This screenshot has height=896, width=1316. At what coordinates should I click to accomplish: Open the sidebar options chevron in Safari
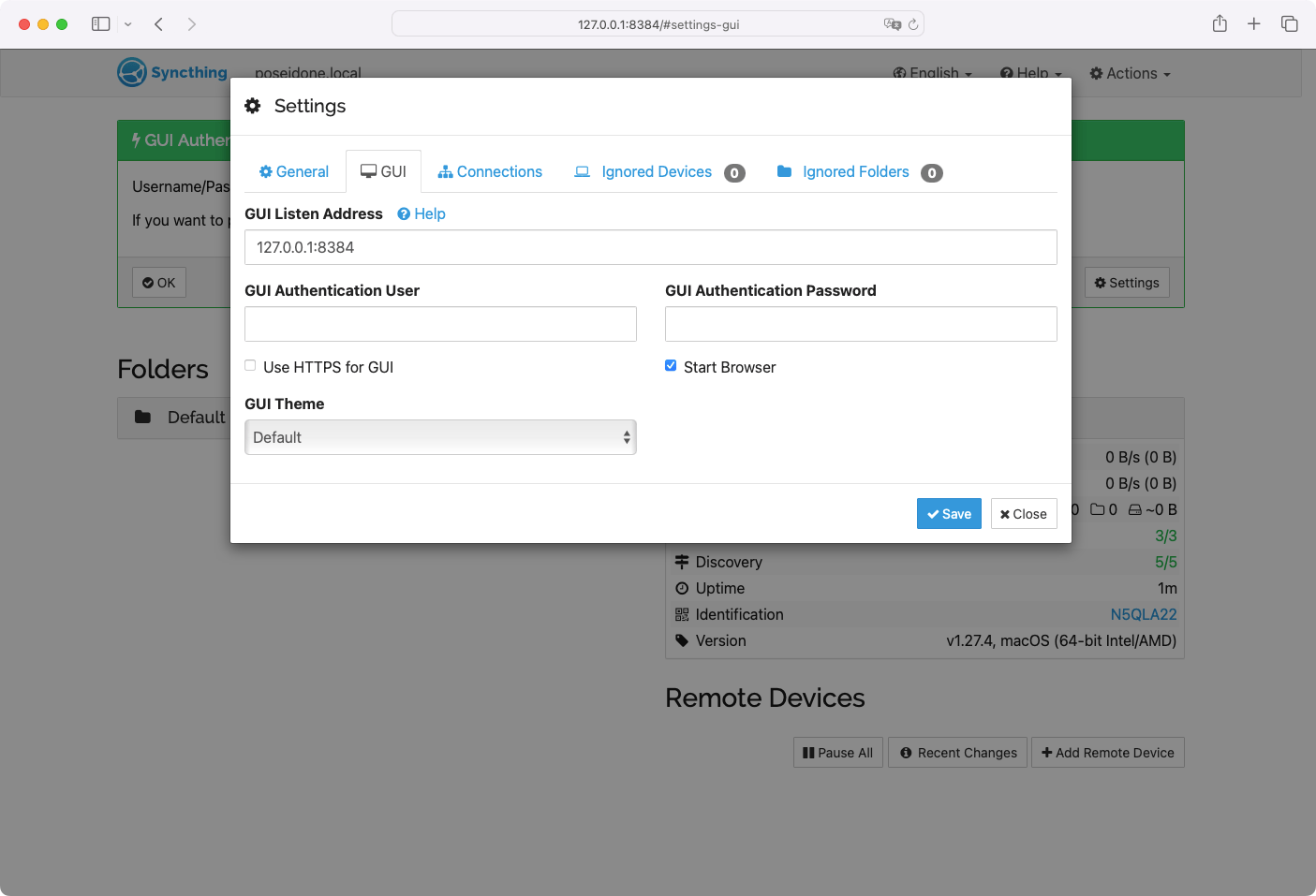128,24
